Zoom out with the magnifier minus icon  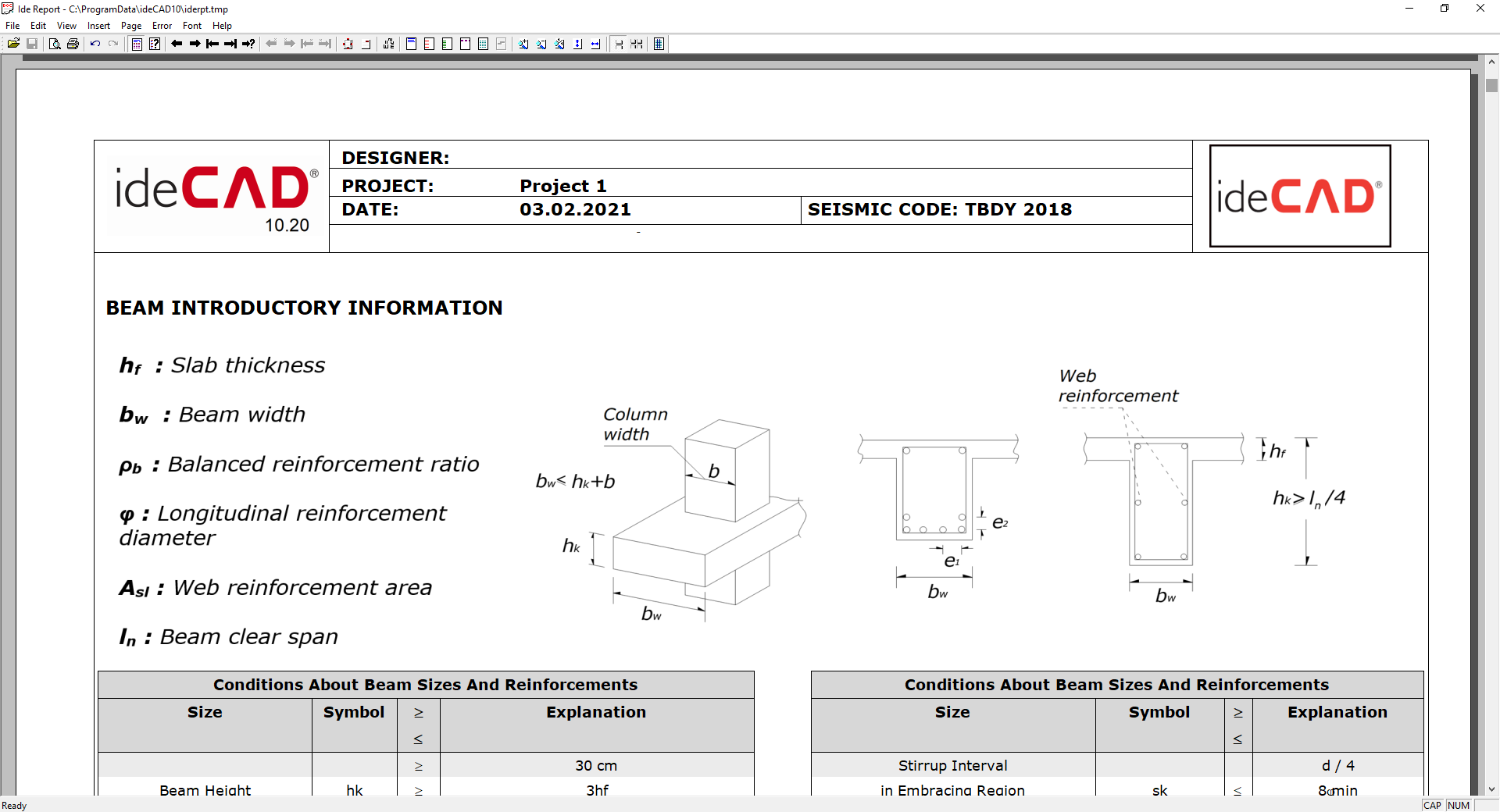point(542,44)
